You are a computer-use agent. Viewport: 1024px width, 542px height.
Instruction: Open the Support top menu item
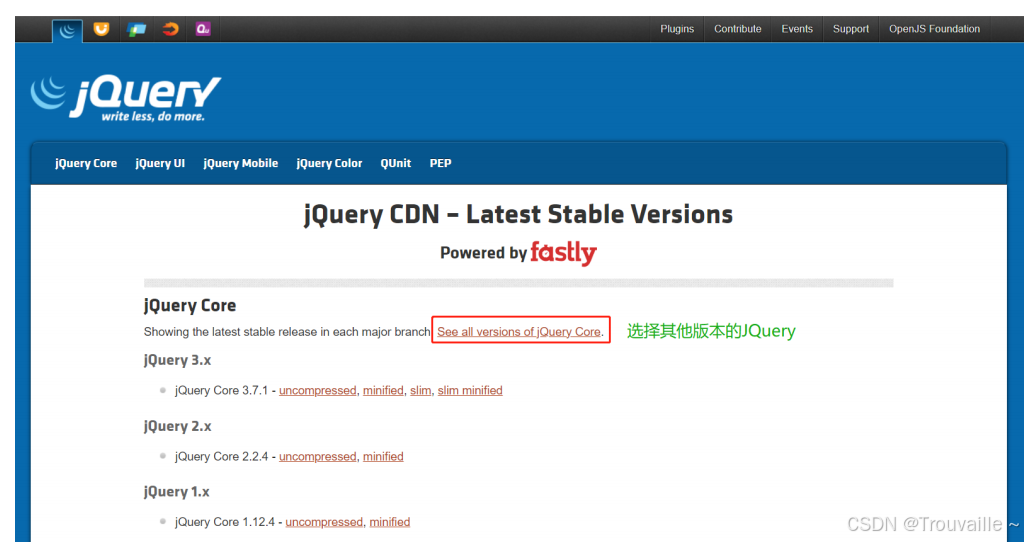850,29
